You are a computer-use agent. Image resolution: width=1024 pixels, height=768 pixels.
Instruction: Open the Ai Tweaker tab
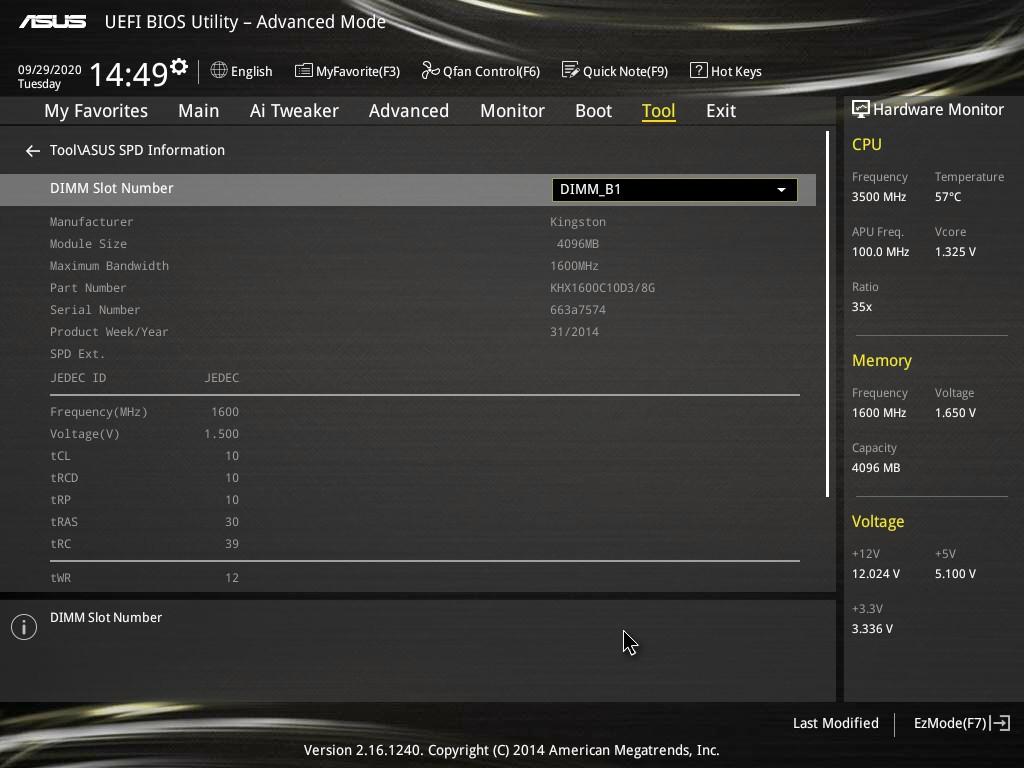point(294,111)
